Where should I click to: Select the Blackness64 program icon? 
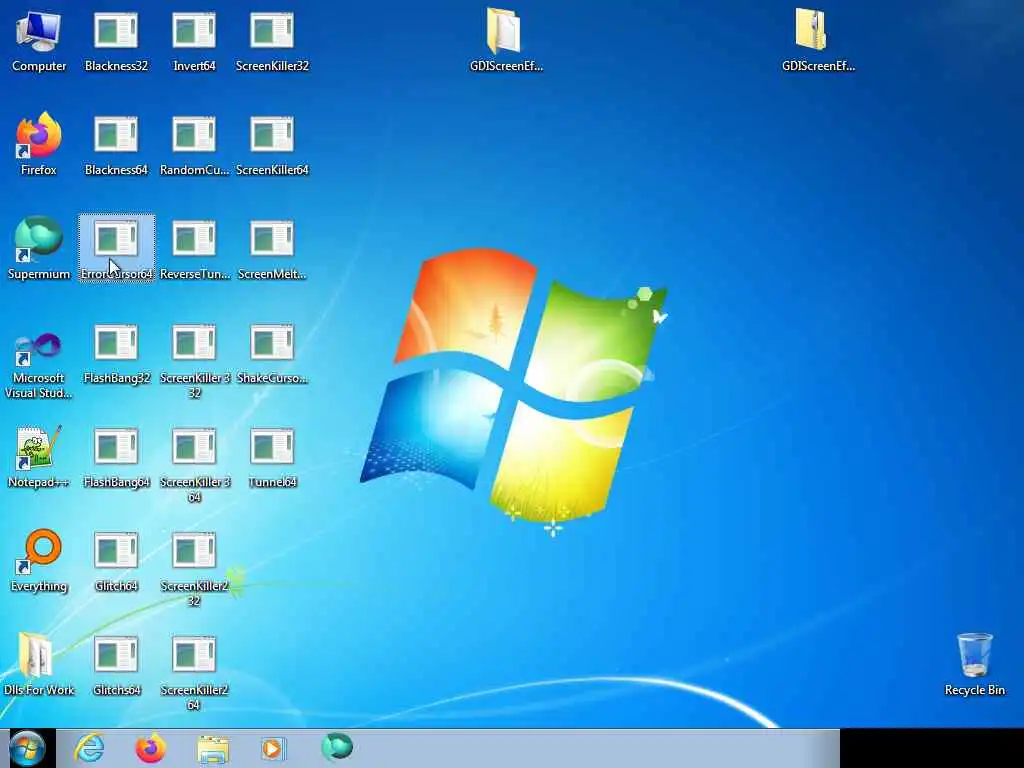(116, 145)
